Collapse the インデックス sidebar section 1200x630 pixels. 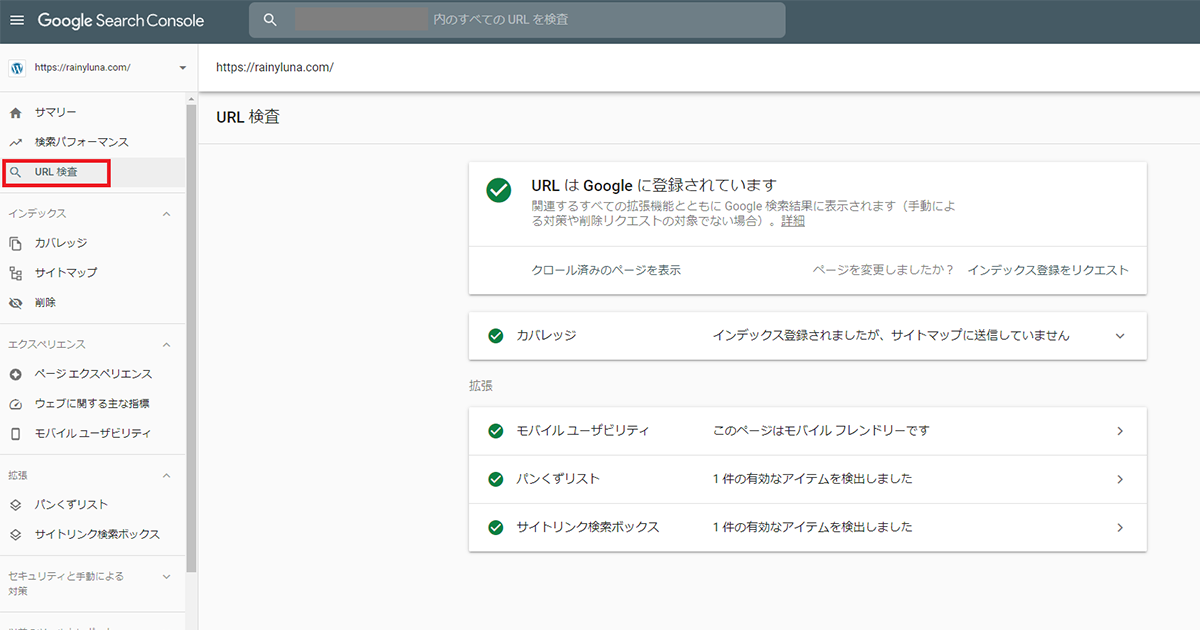[x=166, y=214]
